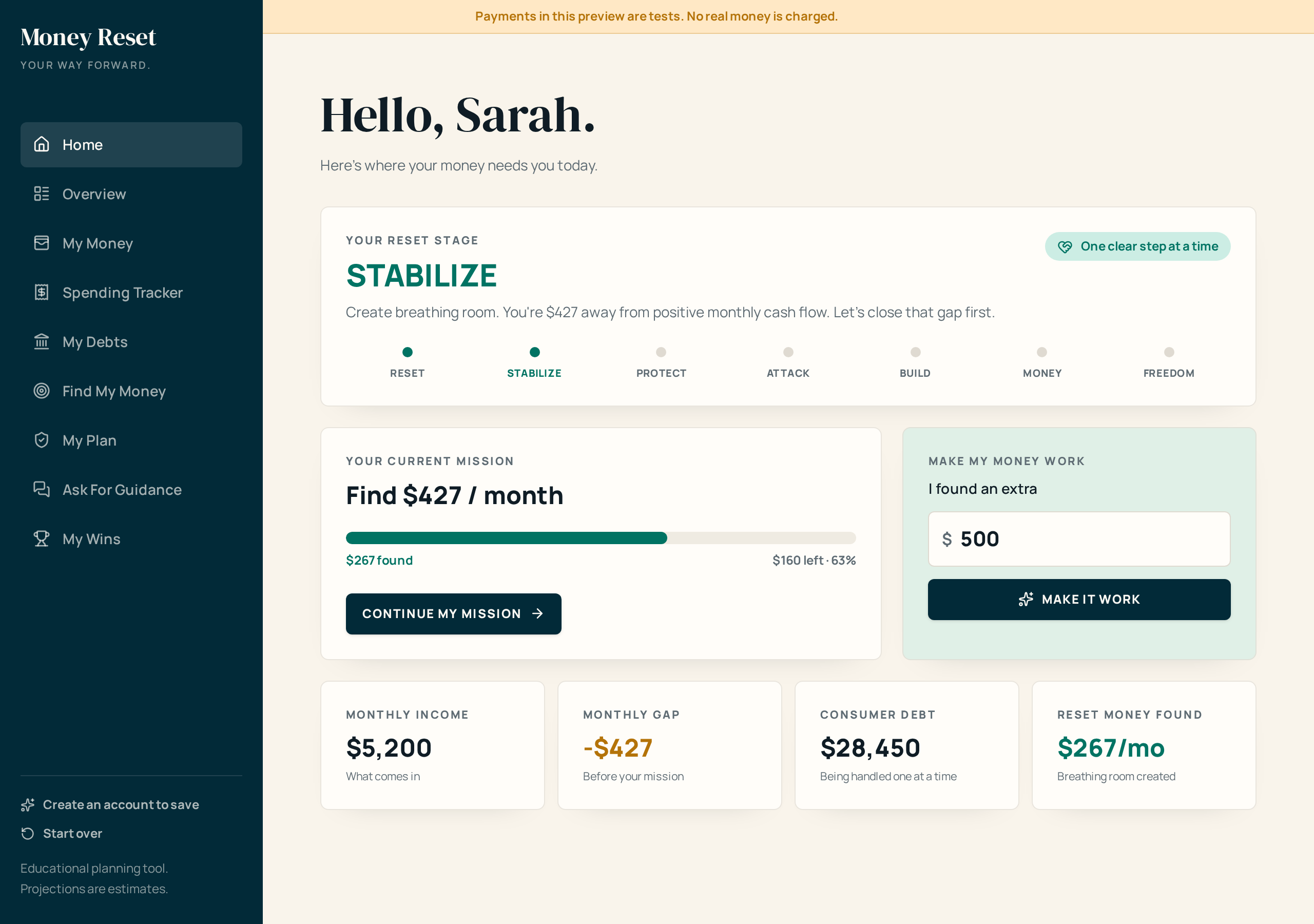Click the Find My Money target icon
Viewport: 1314px width, 924px height.
coord(41,391)
